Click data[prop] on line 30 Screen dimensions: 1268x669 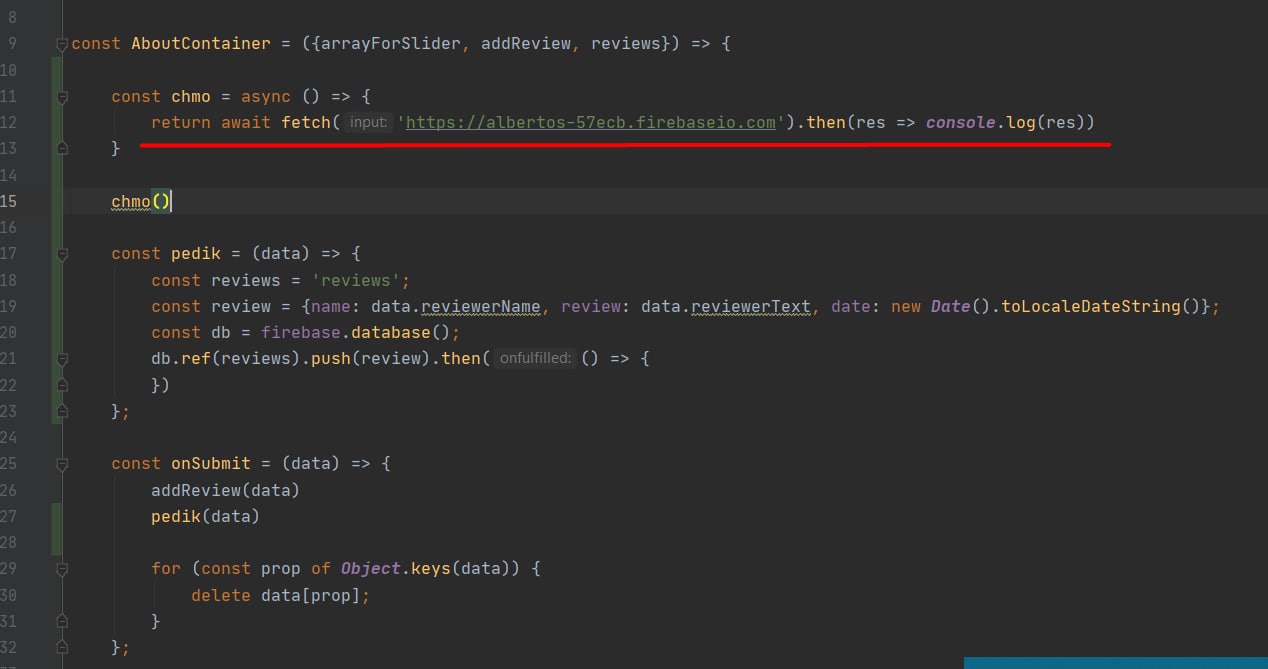(311, 594)
